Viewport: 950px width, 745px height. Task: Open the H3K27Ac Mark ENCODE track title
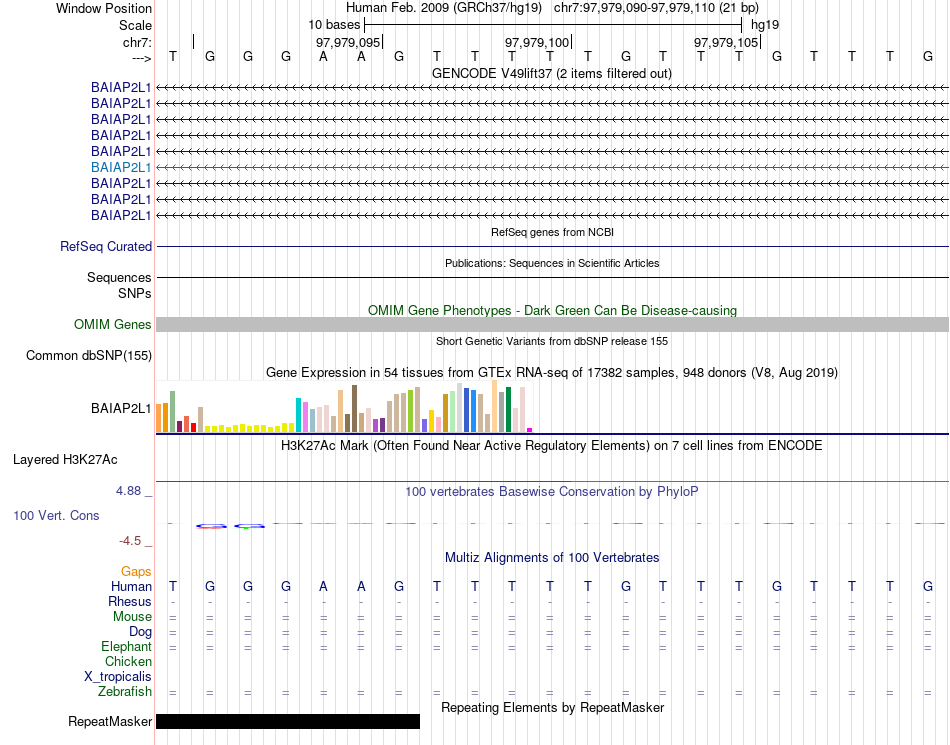click(x=551, y=446)
